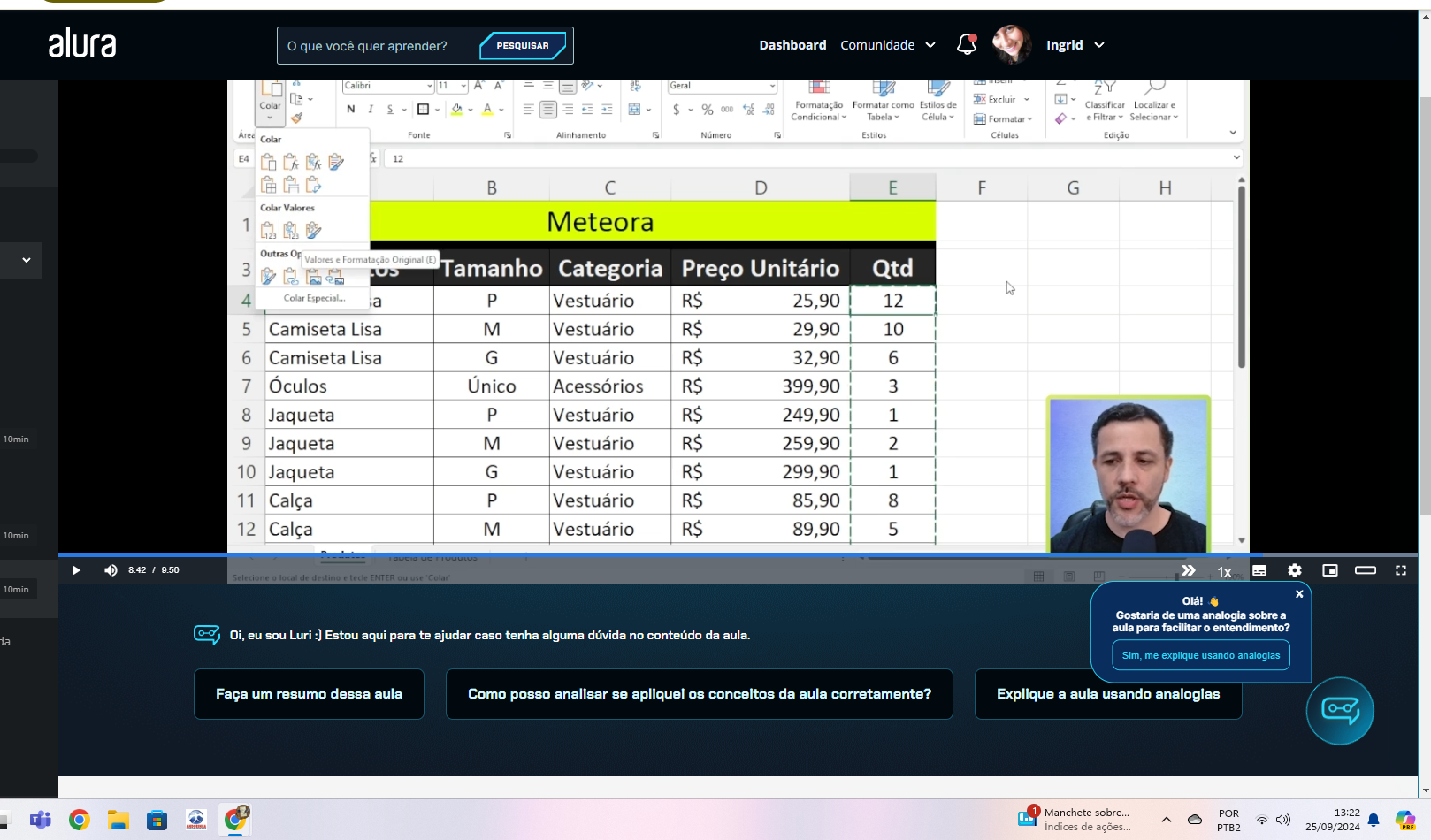This screenshot has height=840, width=1431.
Task: Toggle fullscreen video
Action: tap(1401, 570)
